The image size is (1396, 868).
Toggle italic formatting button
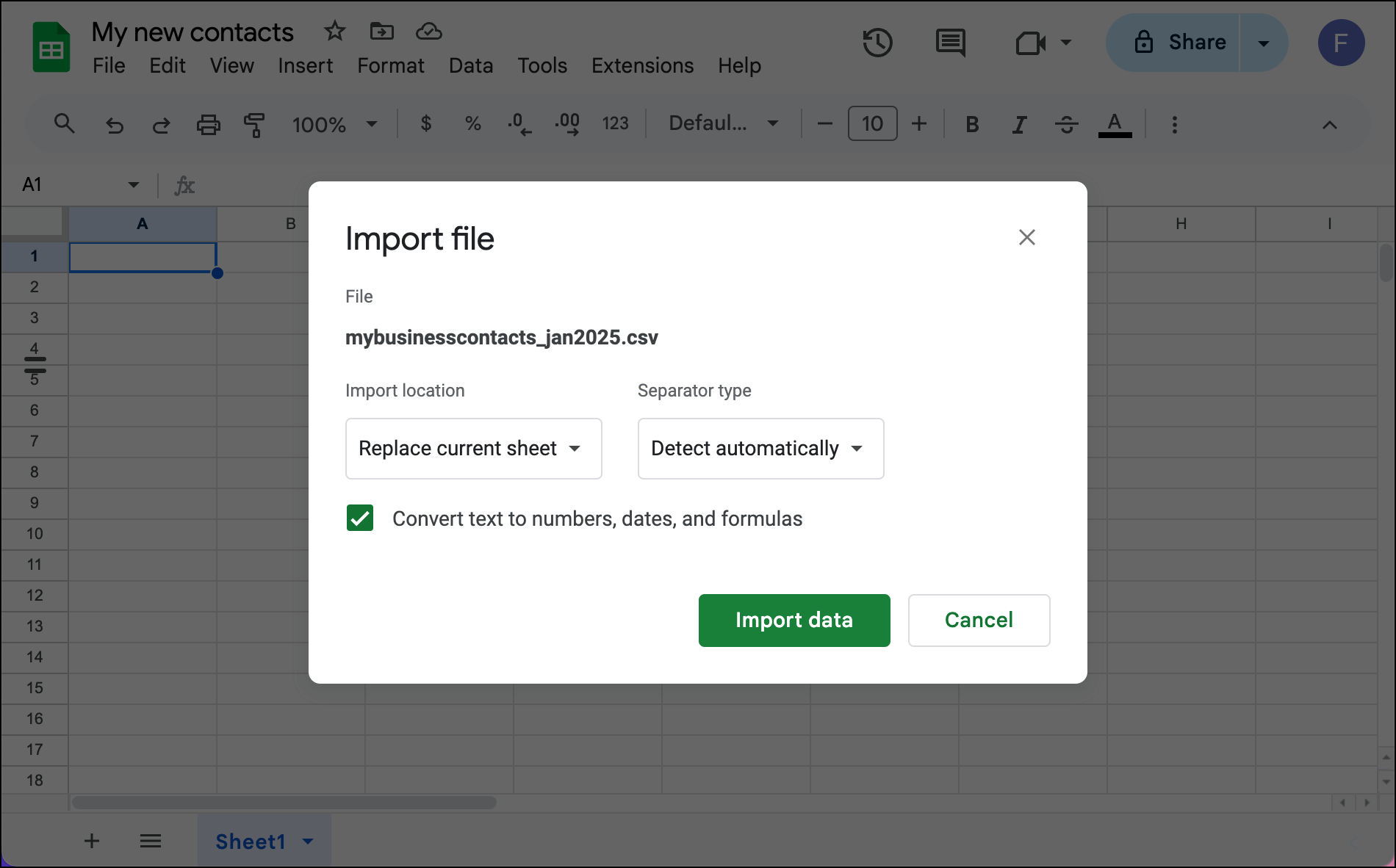pyautogui.click(x=1019, y=124)
